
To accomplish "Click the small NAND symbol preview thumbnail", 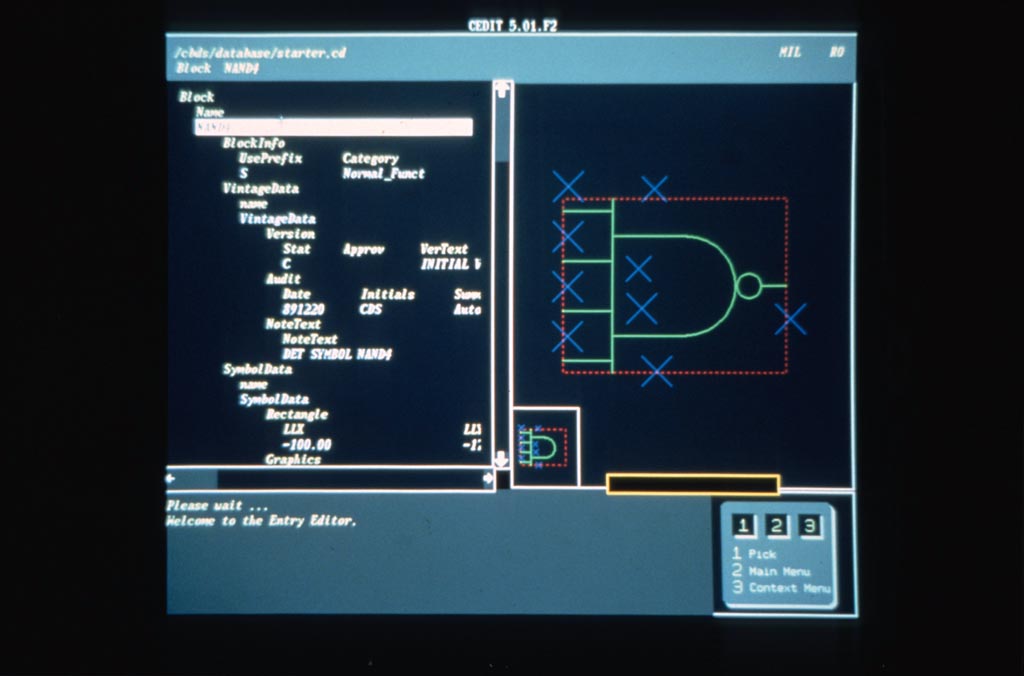I will click(545, 447).
